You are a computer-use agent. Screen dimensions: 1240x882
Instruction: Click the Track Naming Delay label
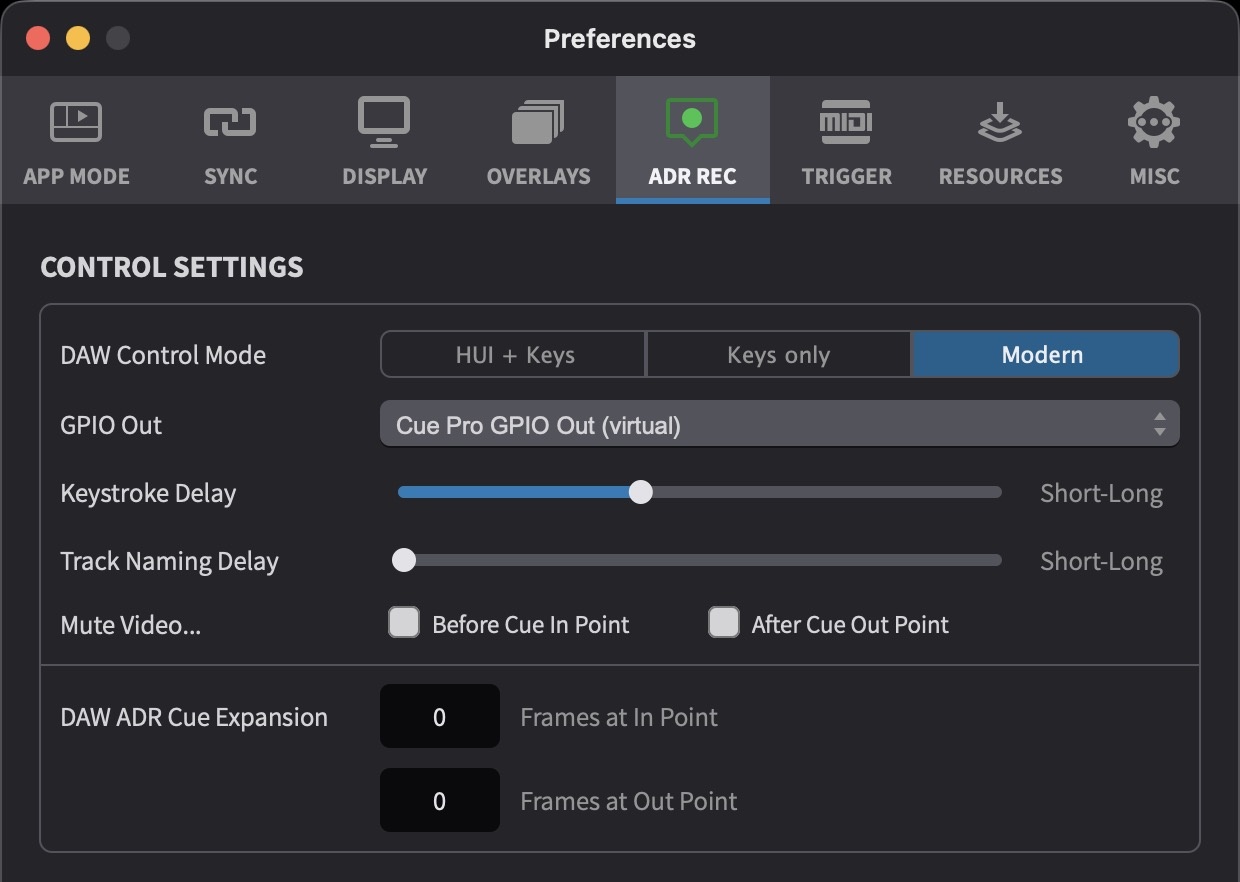coord(169,561)
